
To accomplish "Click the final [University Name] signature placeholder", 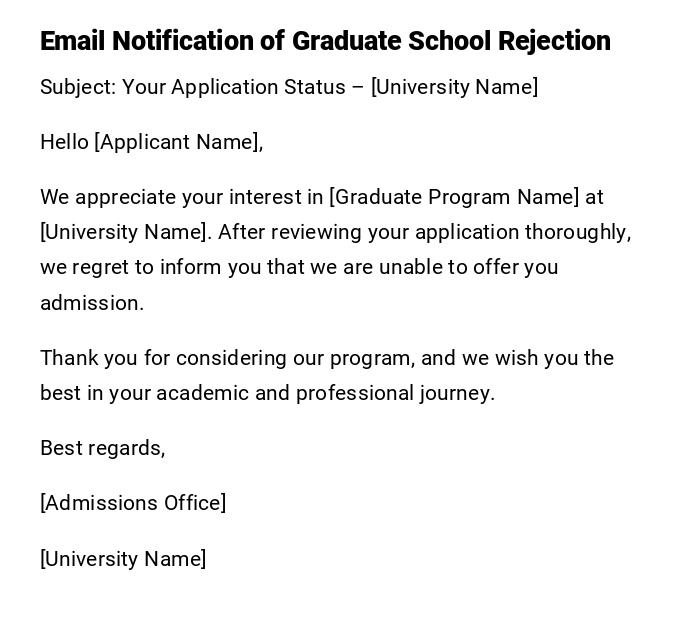I will (123, 559).
